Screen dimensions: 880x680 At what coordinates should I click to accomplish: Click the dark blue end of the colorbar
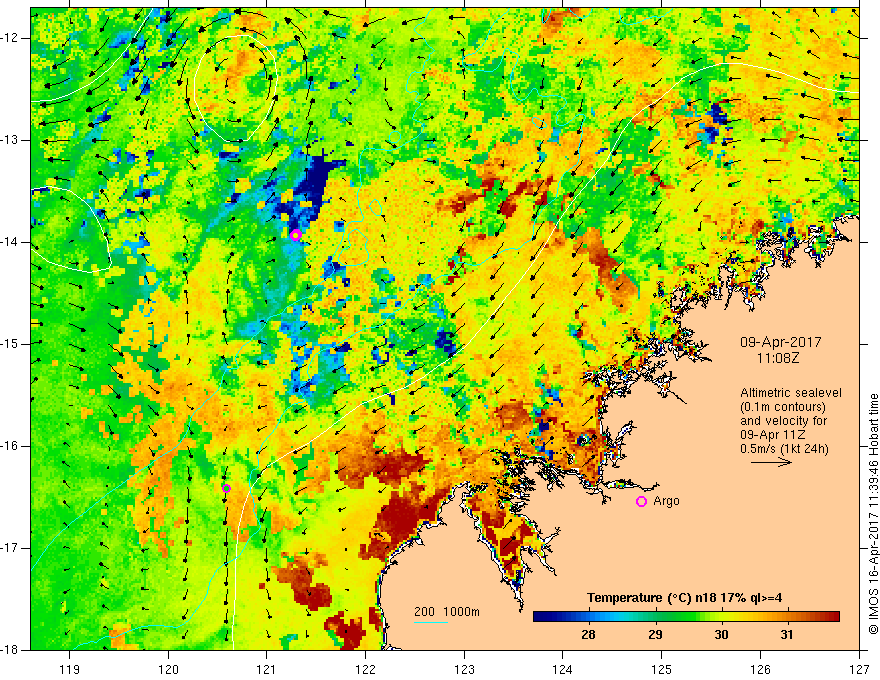(x=542, y=617)
